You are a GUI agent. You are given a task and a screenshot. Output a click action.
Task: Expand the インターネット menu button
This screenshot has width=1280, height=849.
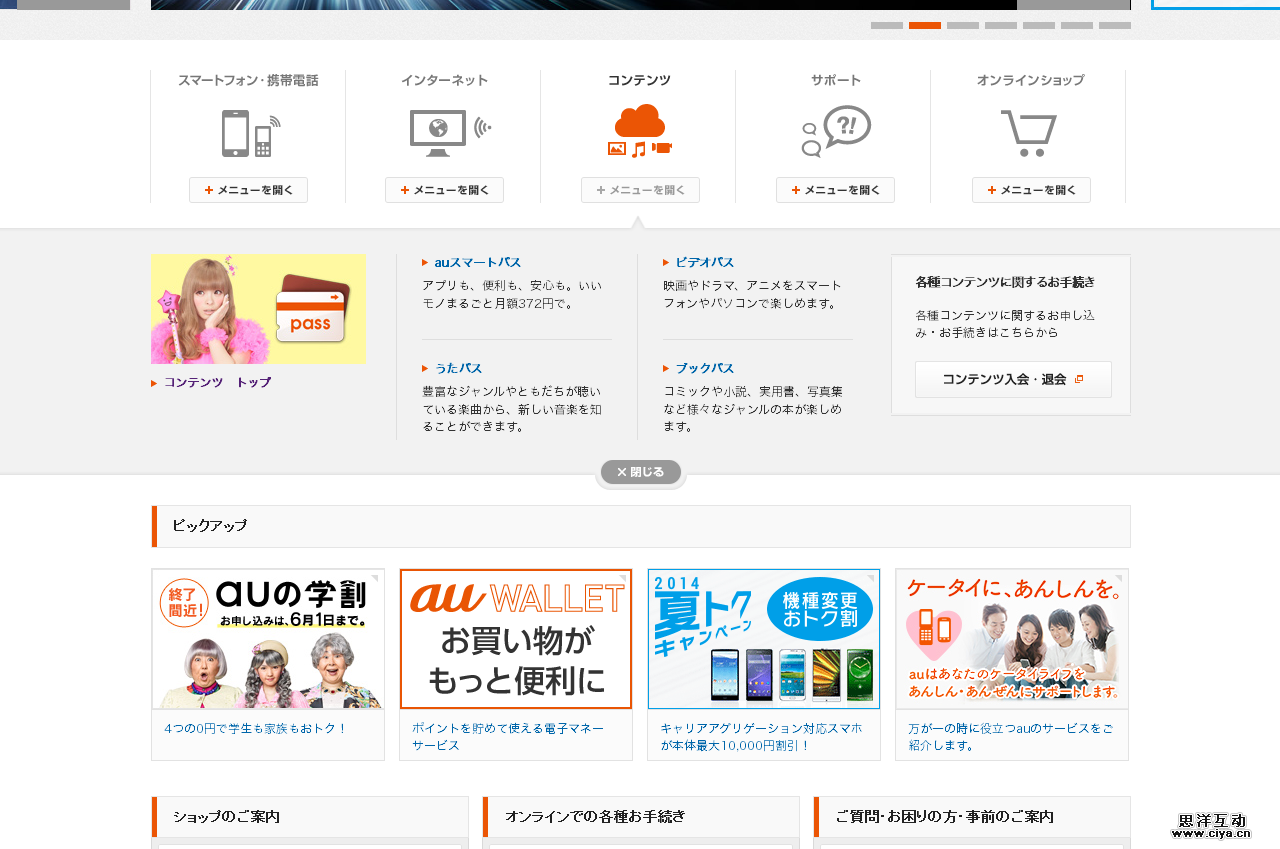tap(444, 190)
